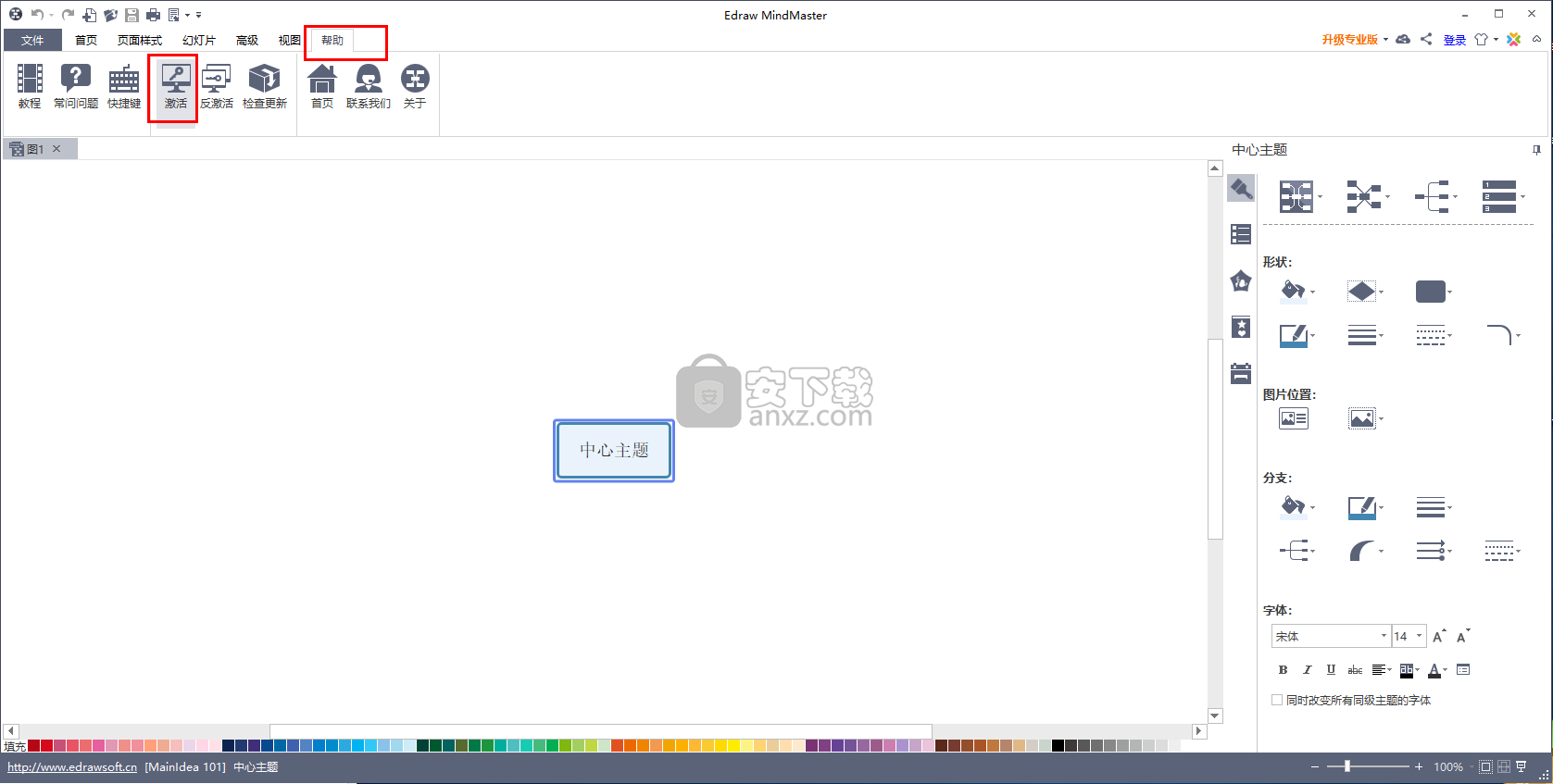The width and height of the screenshot is (1553, 784).
Task: Click the open file folder icon
Action: click(x=111, y=15)
